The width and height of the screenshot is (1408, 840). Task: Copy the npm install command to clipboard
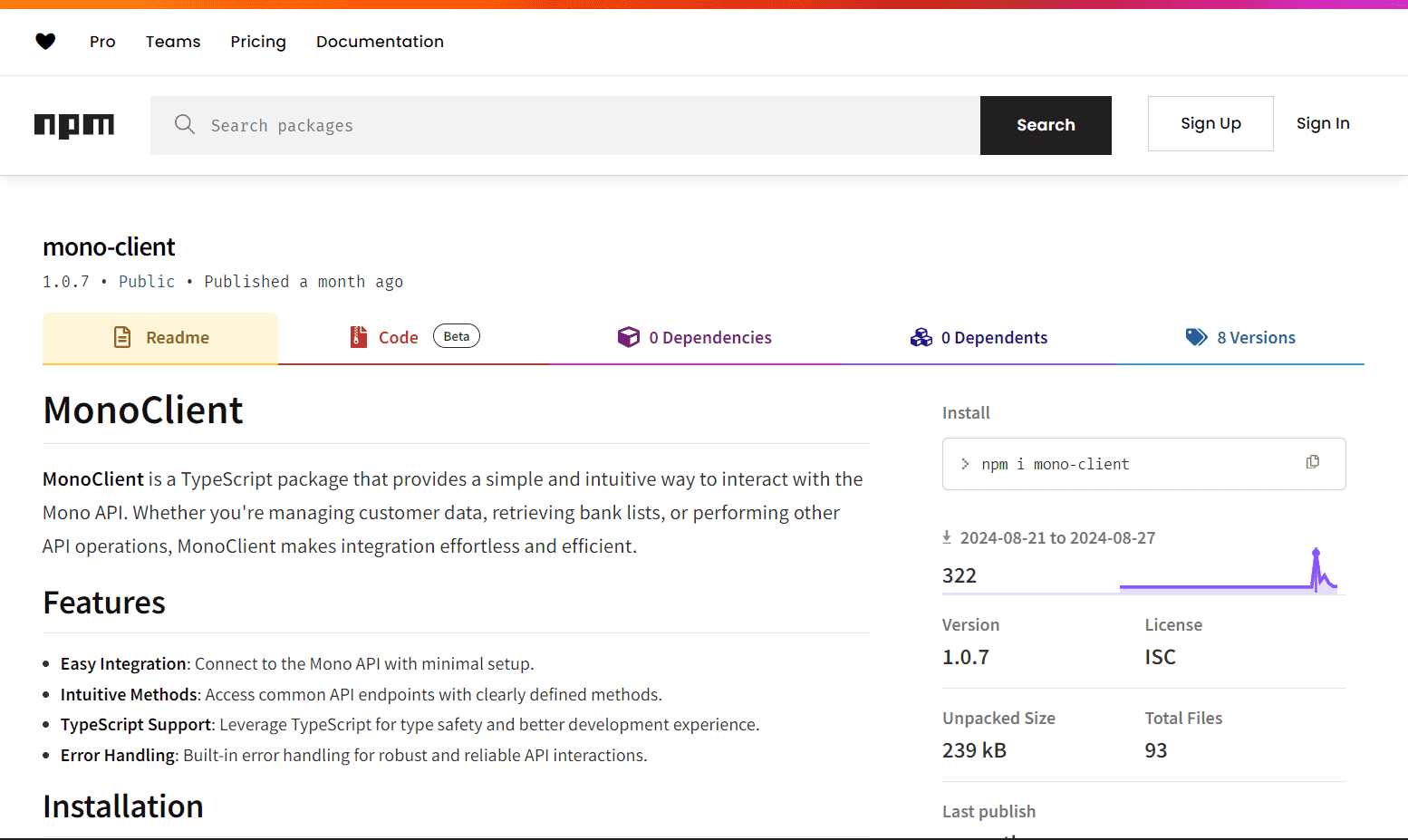(x=1312, y=462)
